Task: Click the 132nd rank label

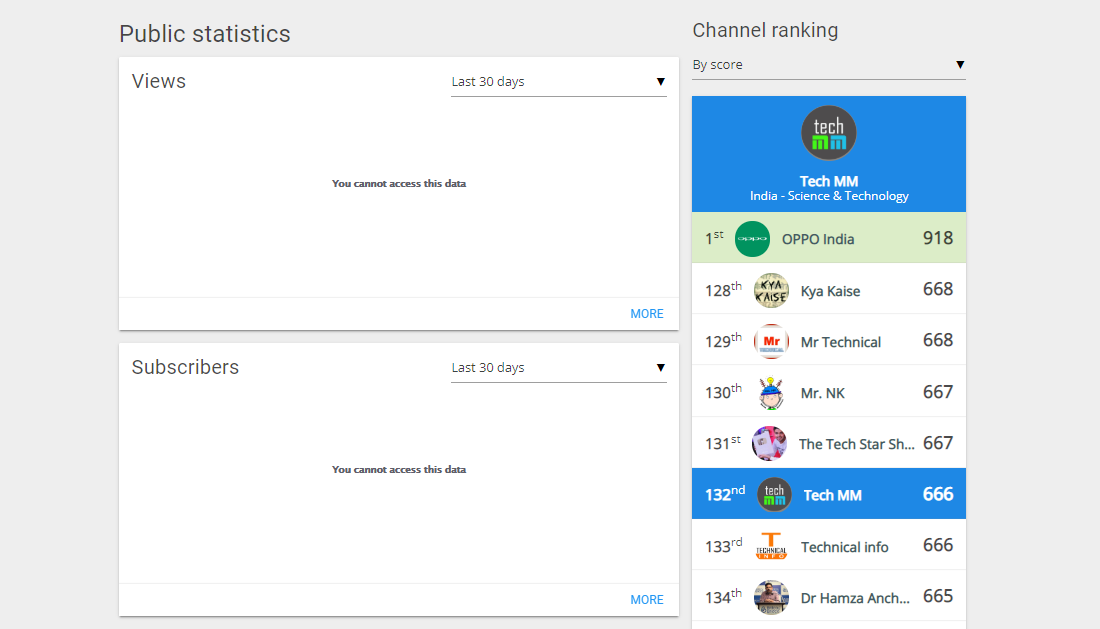Action: [725, 494]
